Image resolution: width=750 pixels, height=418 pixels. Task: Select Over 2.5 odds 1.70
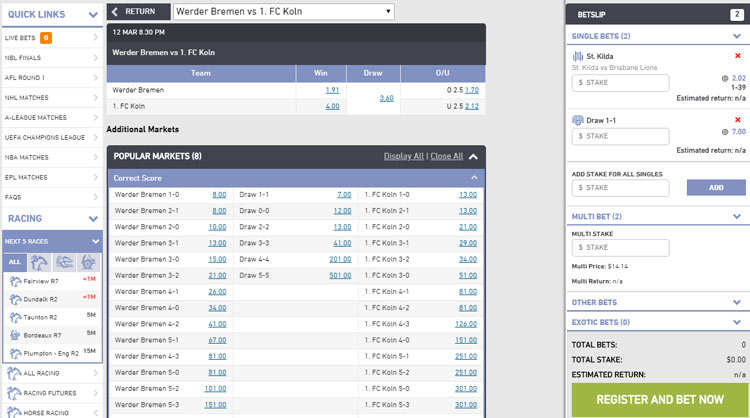[x=472, y=90]
